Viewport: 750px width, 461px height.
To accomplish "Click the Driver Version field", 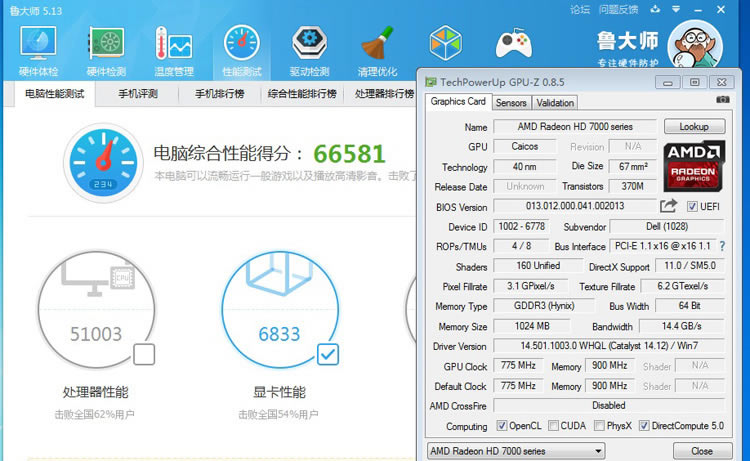I will [609, 346].
